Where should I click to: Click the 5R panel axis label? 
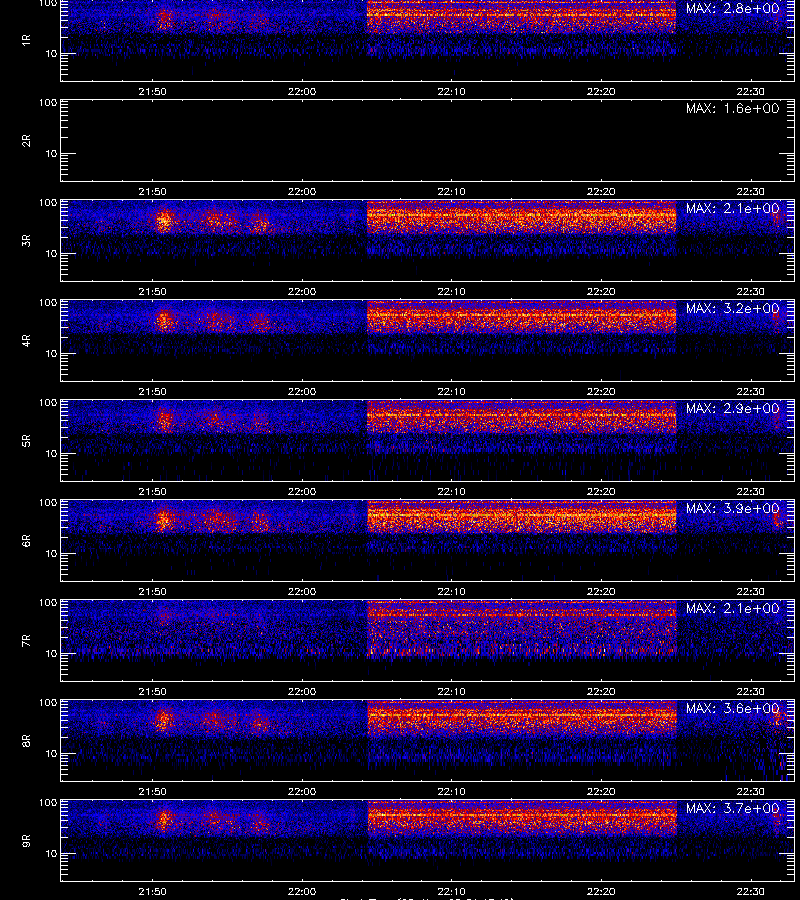pyautogui.click(x=26, y=440)
